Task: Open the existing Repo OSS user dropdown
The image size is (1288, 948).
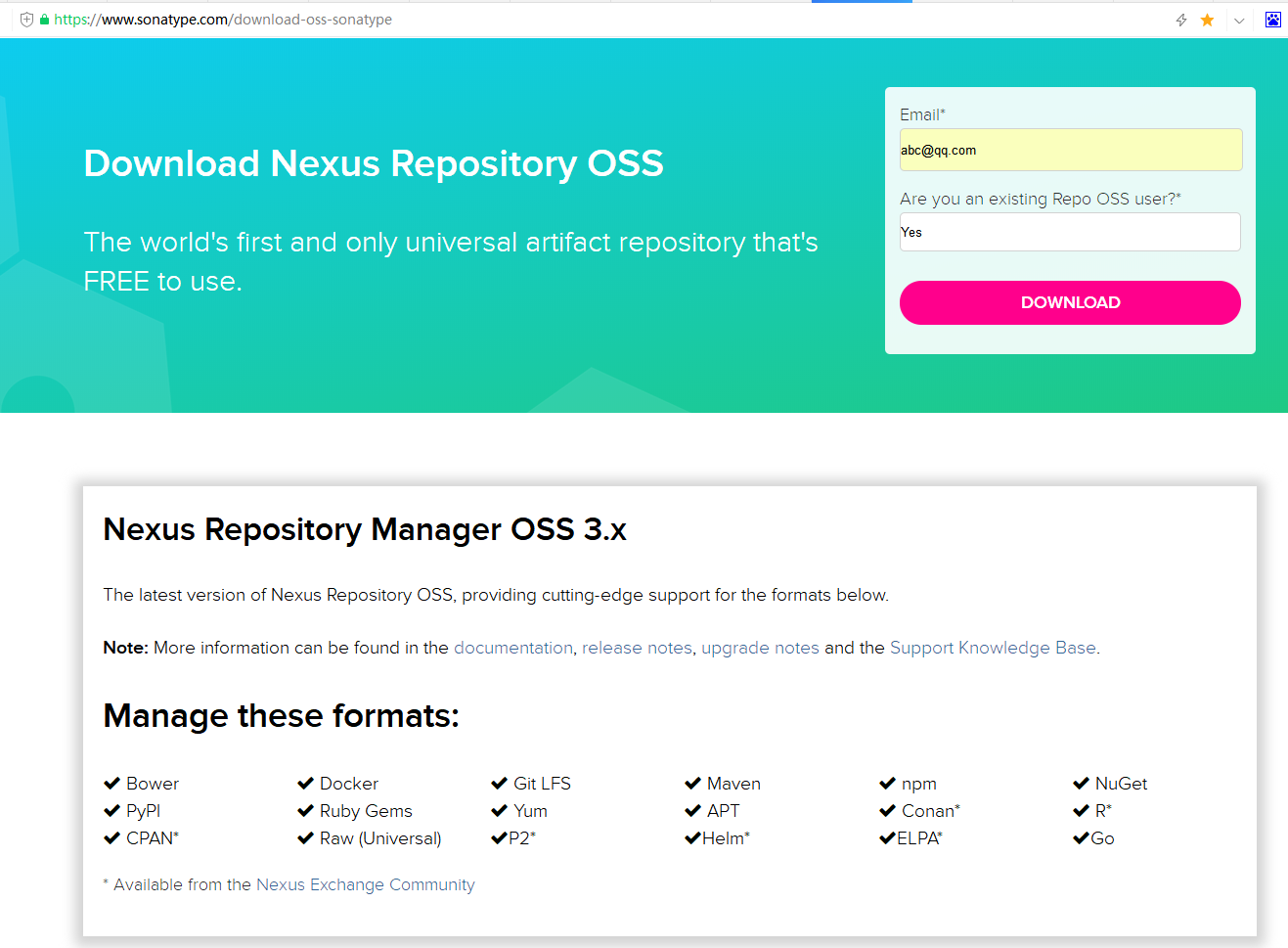Action: [x=1070, y=232]
